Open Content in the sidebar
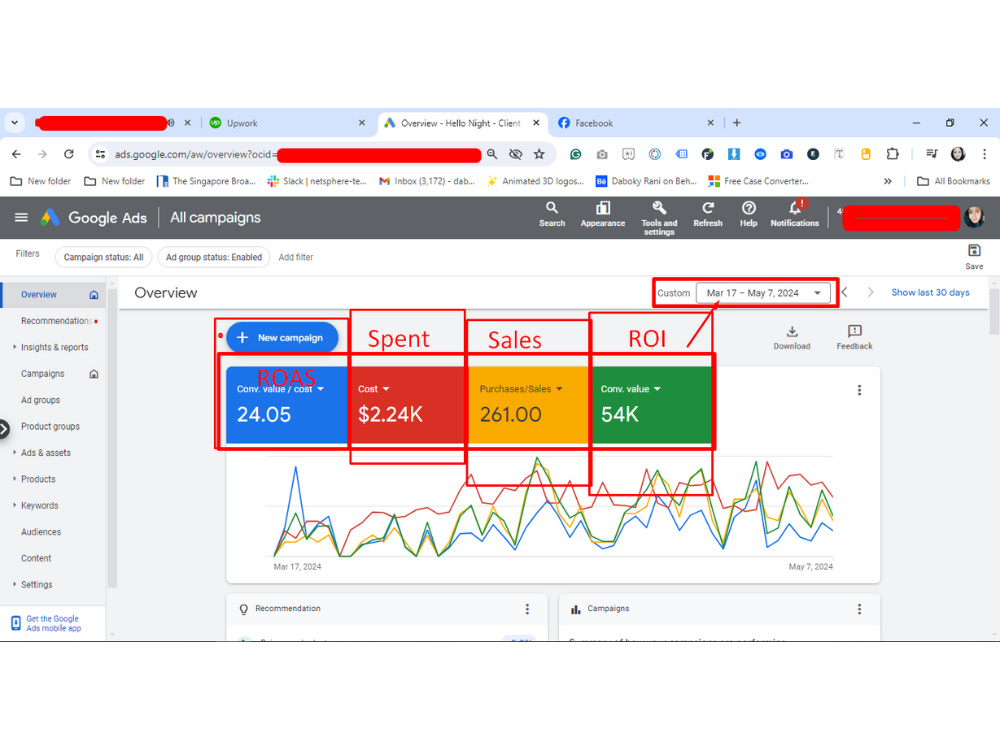1000x750 pixels. [36, 558]
